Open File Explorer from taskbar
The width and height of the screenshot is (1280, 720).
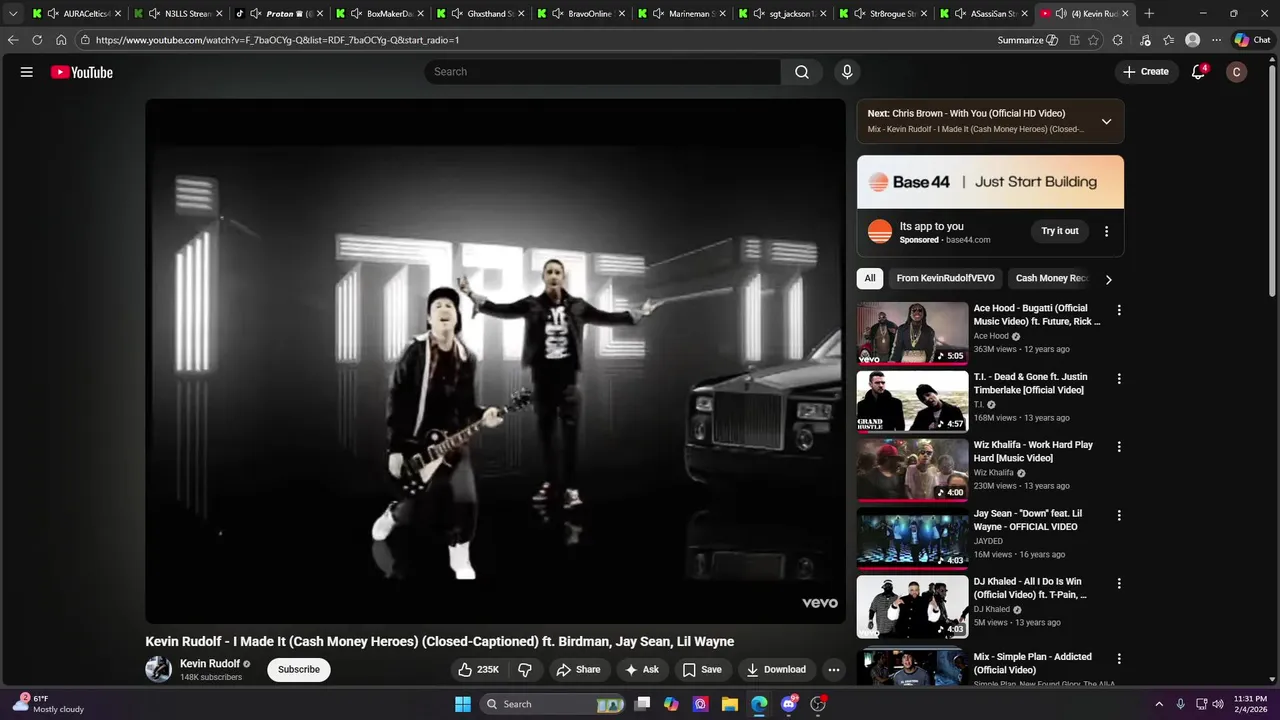click(x=730, y=704)
